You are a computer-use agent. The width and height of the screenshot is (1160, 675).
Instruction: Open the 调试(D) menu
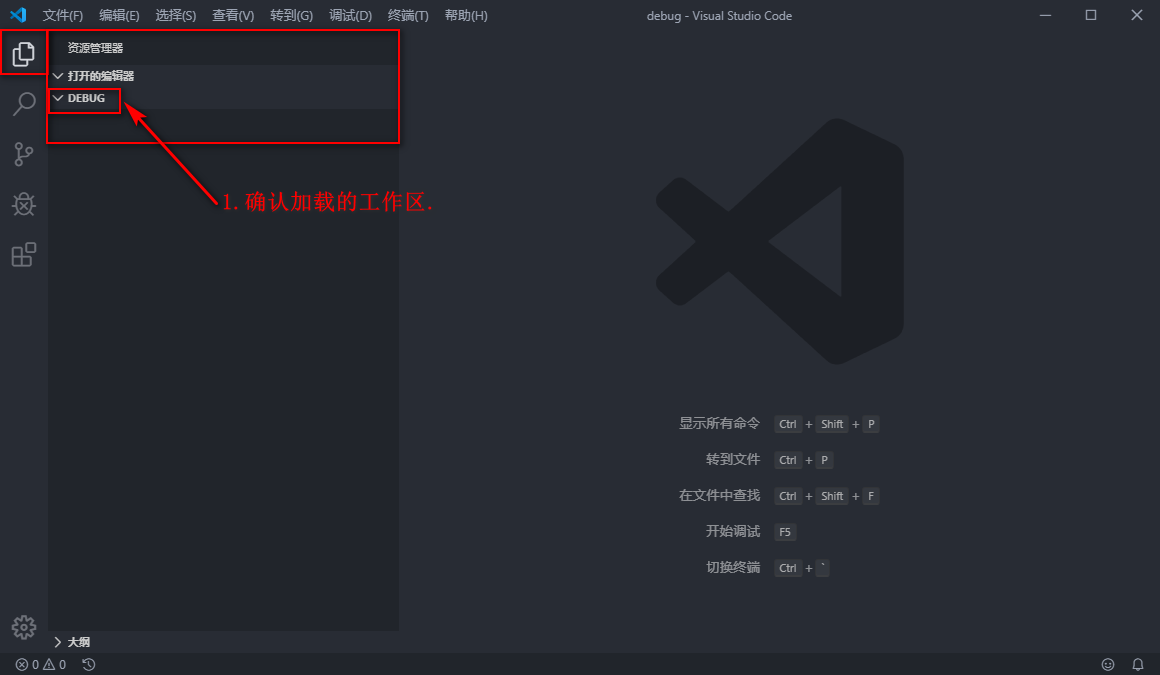350,16
